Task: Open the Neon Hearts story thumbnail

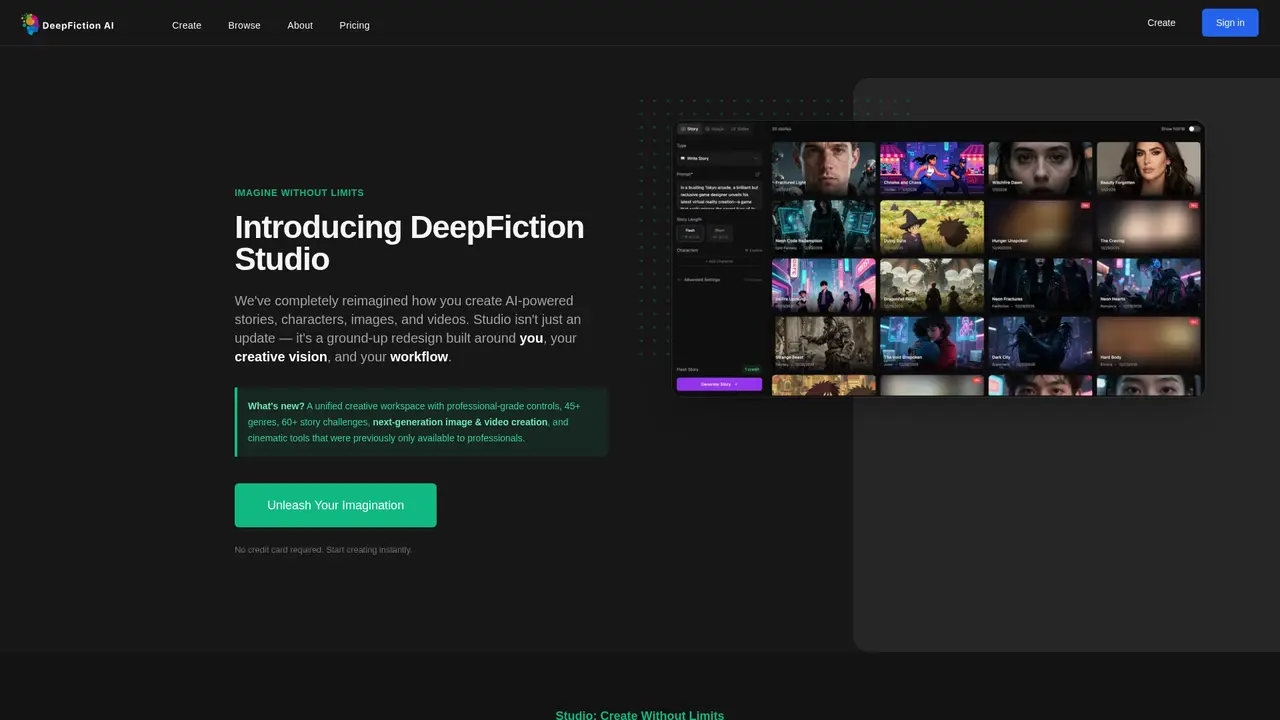Action: (1148, 285)
